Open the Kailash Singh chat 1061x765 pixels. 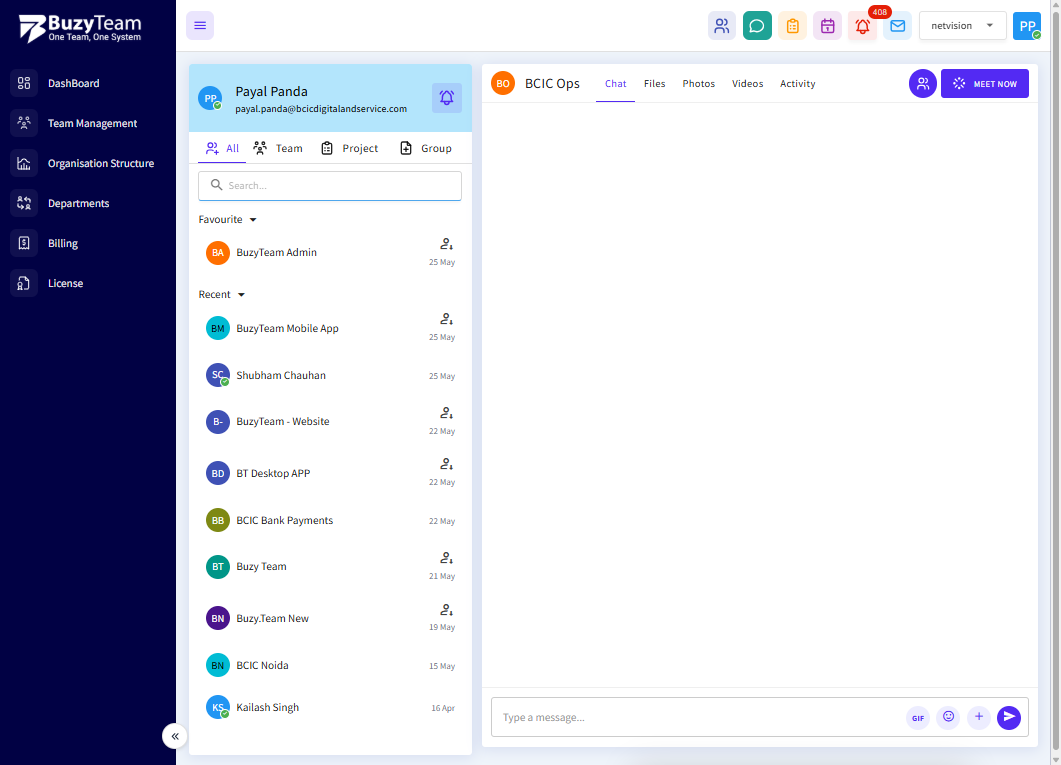[x=330, y=708]
